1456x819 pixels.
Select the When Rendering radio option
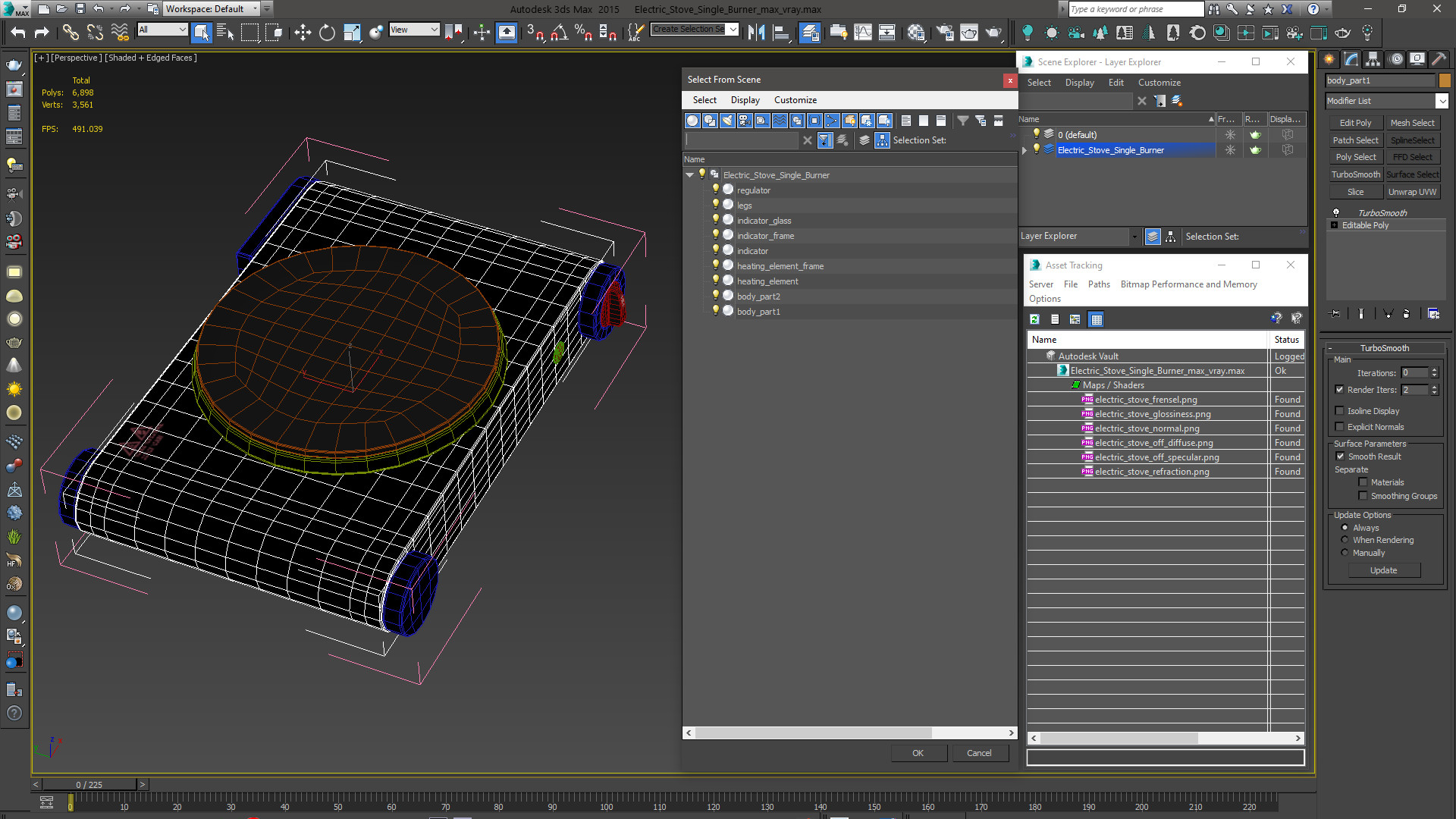(1345, 540)
